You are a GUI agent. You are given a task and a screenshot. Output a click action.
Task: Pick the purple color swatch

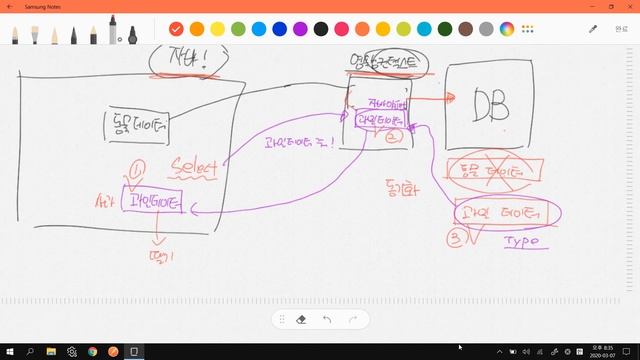click(300, 29)
